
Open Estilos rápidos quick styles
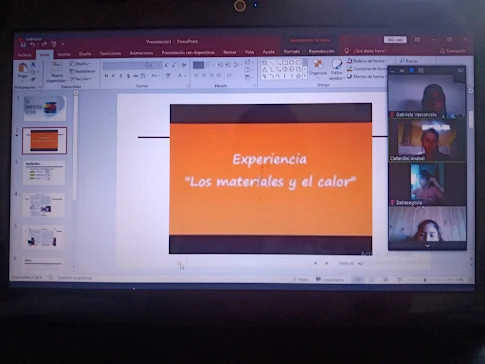[x=336, y=70]
